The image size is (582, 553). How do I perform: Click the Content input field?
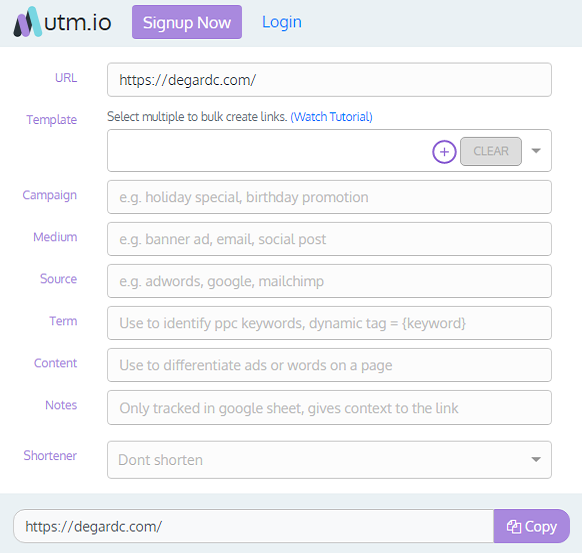click(x=329, y=365)
